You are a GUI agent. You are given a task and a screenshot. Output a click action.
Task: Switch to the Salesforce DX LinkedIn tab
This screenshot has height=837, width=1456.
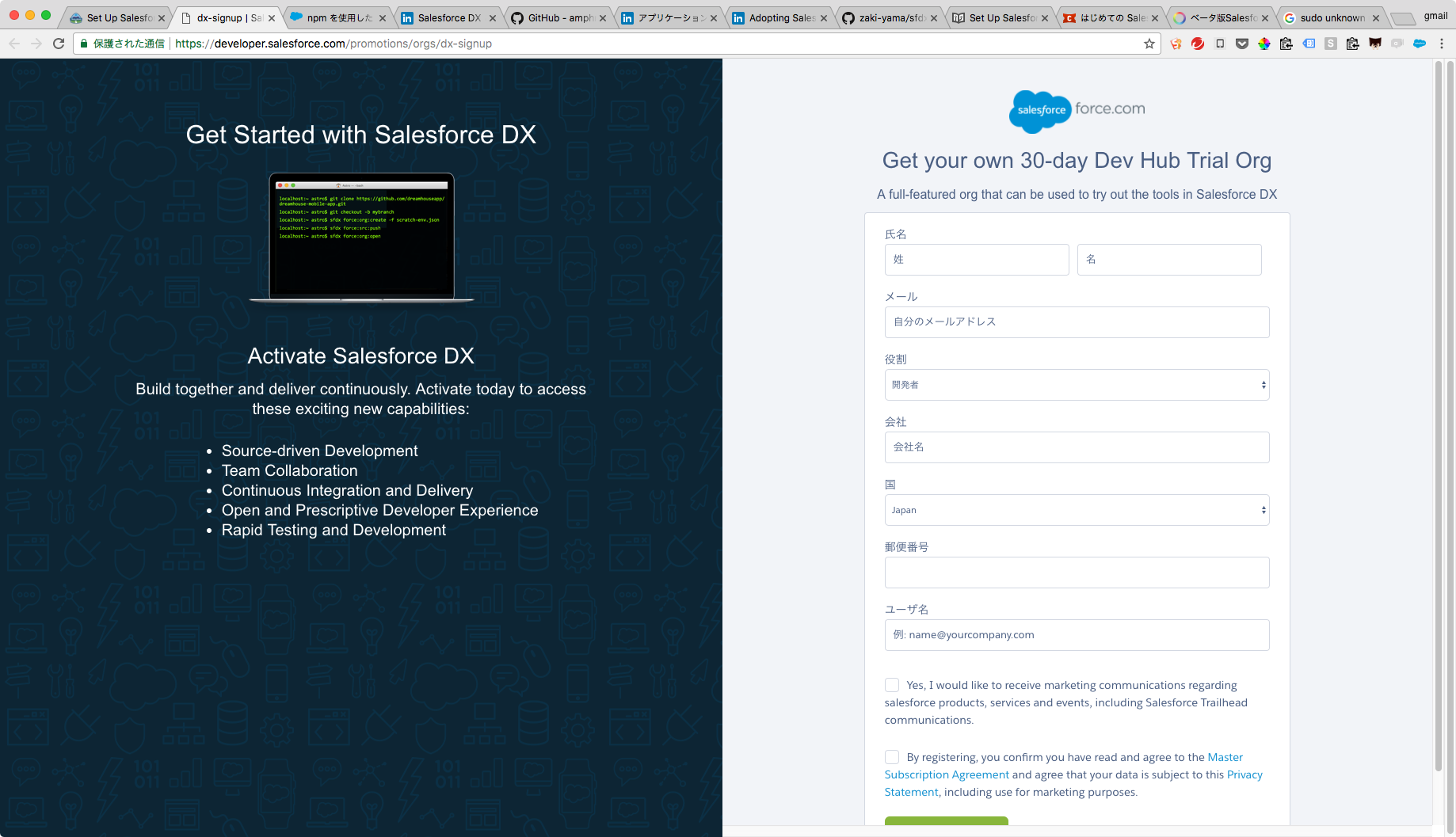click(x=448, y=18)
